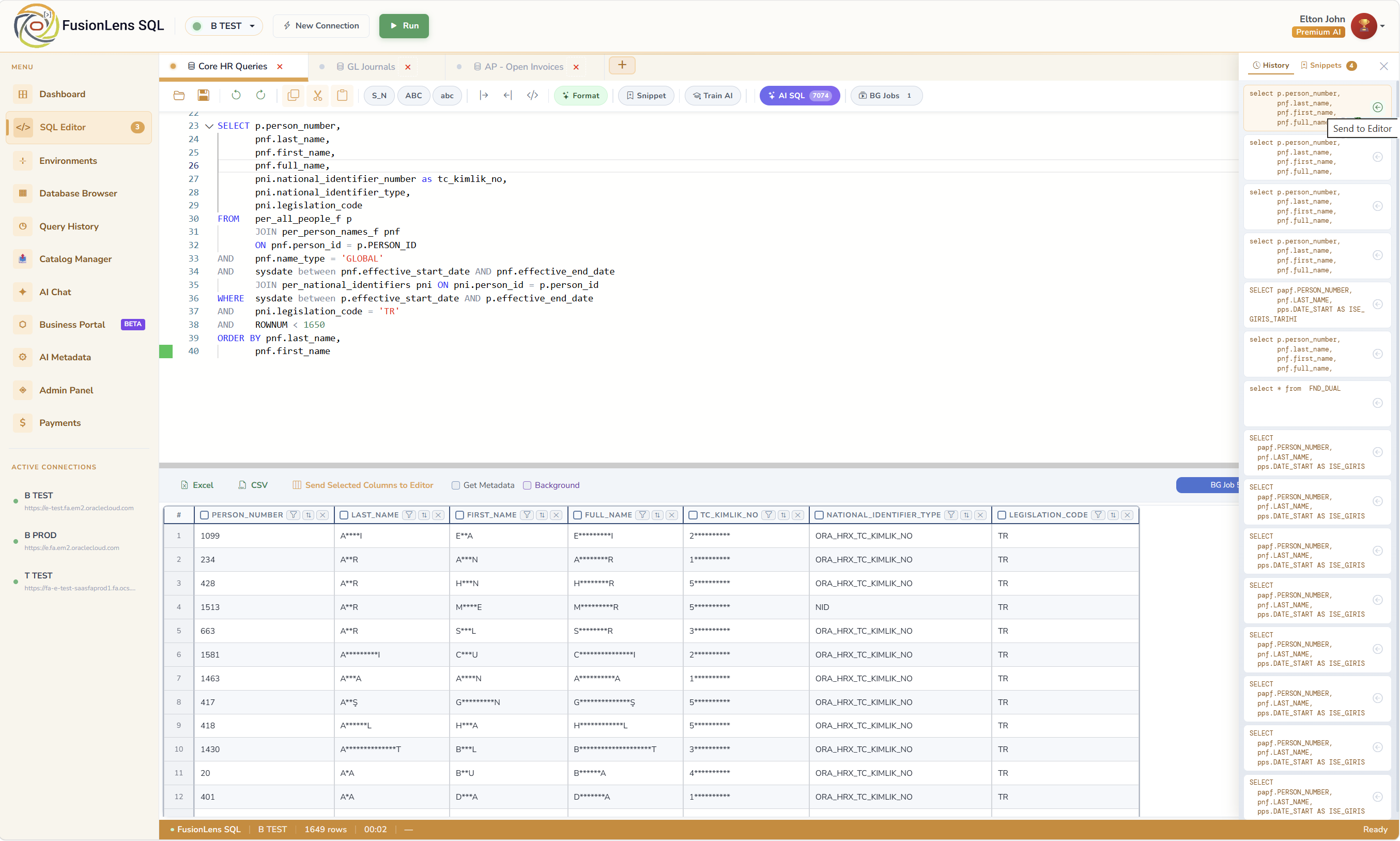
Task: Check the TC_KIMLIK_NO column checkbox
Action: pyautogui.click(x=693, y=515)
